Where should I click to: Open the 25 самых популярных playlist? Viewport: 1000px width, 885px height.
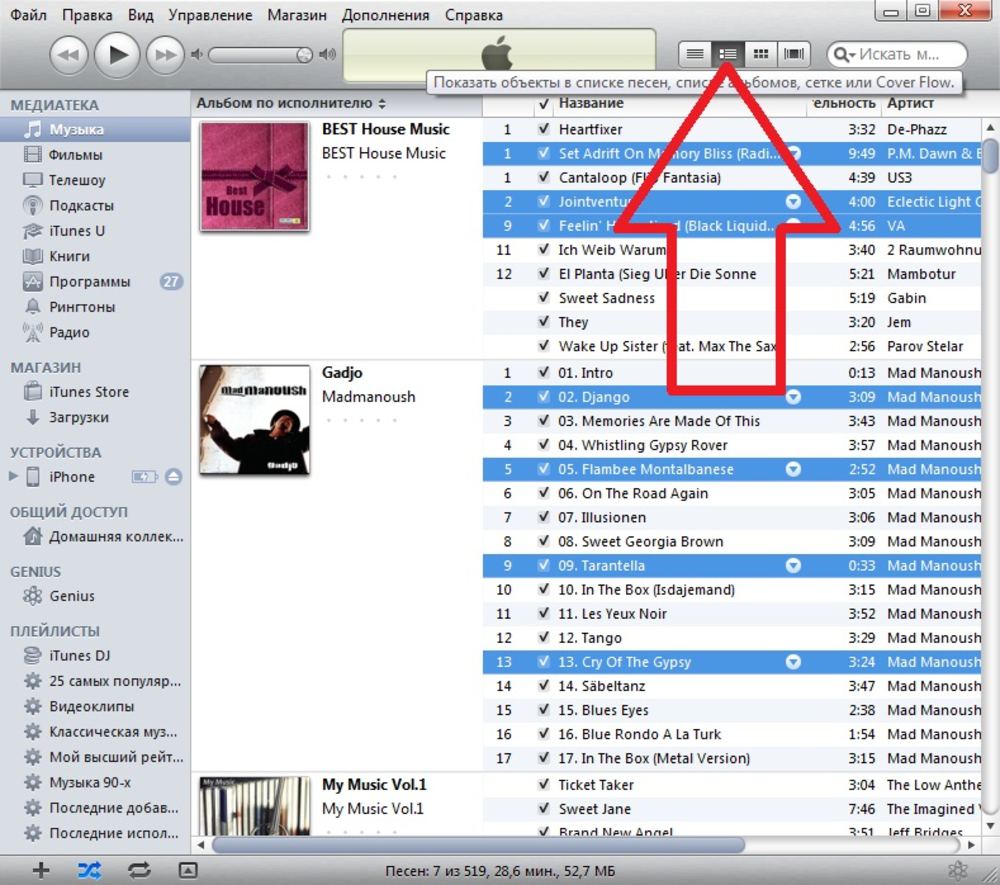pyautogui.click(x=115, y=681)
